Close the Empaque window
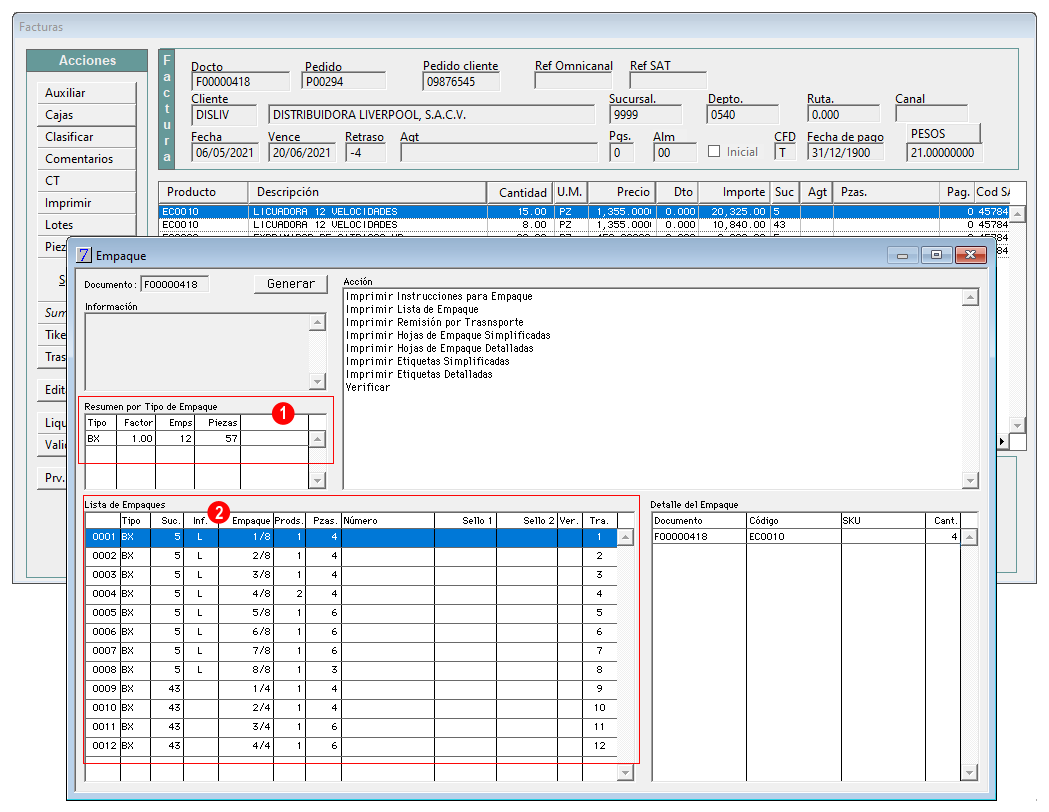Viewport: 1049px width, 812px height. 971,255
